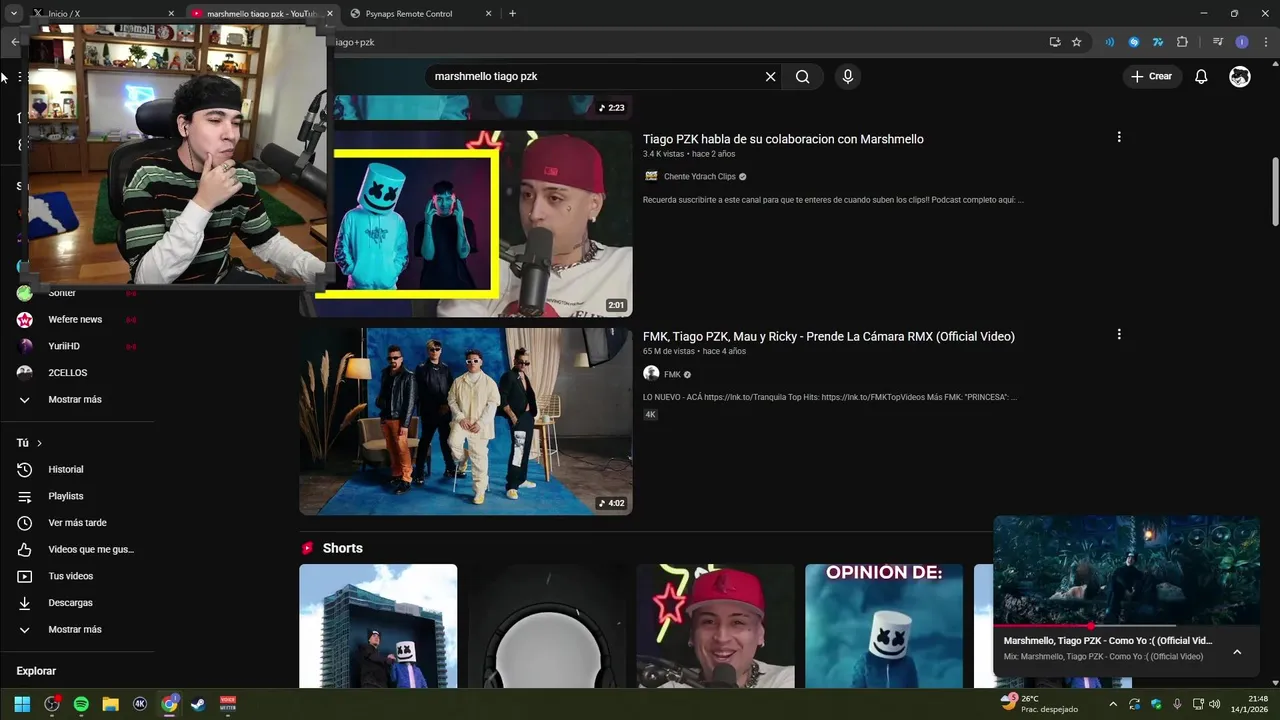This screenshot has width=1280, height=720.
Task: Open the Short showing a building
Action: (x=378, y=626)
